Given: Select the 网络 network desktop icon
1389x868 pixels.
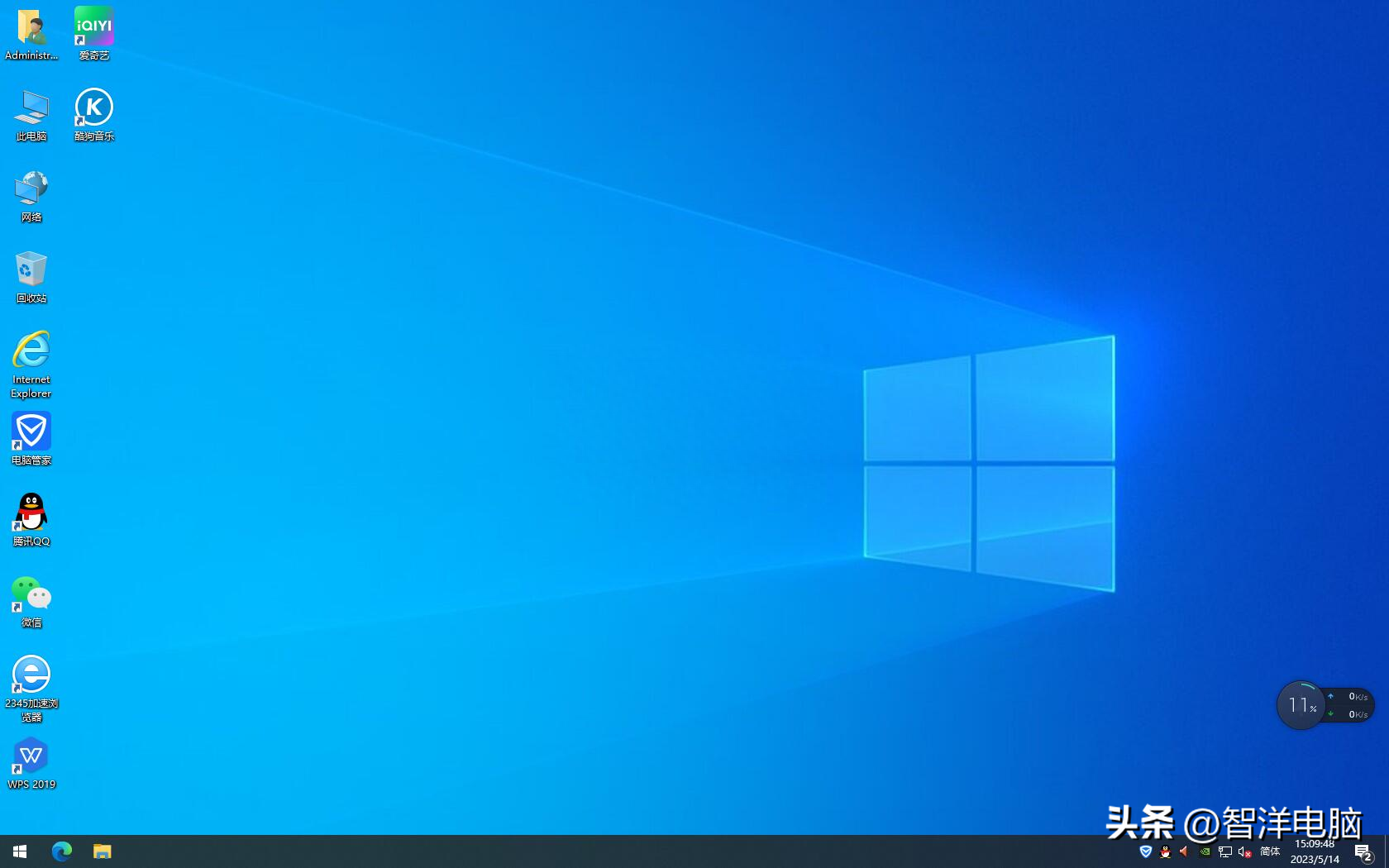Looking at the screenshot, I should point(31,195).
